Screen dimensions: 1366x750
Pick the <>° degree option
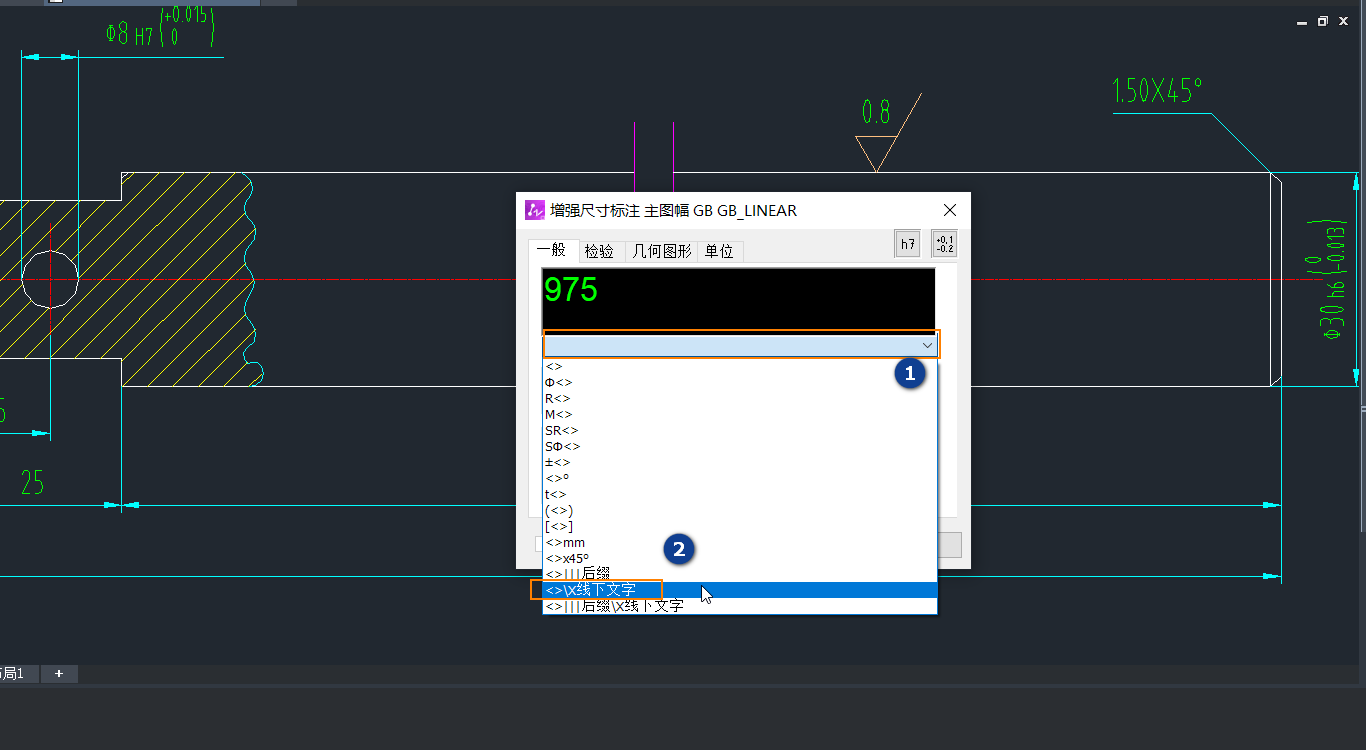pyautogui.click(x=740, y=478)
